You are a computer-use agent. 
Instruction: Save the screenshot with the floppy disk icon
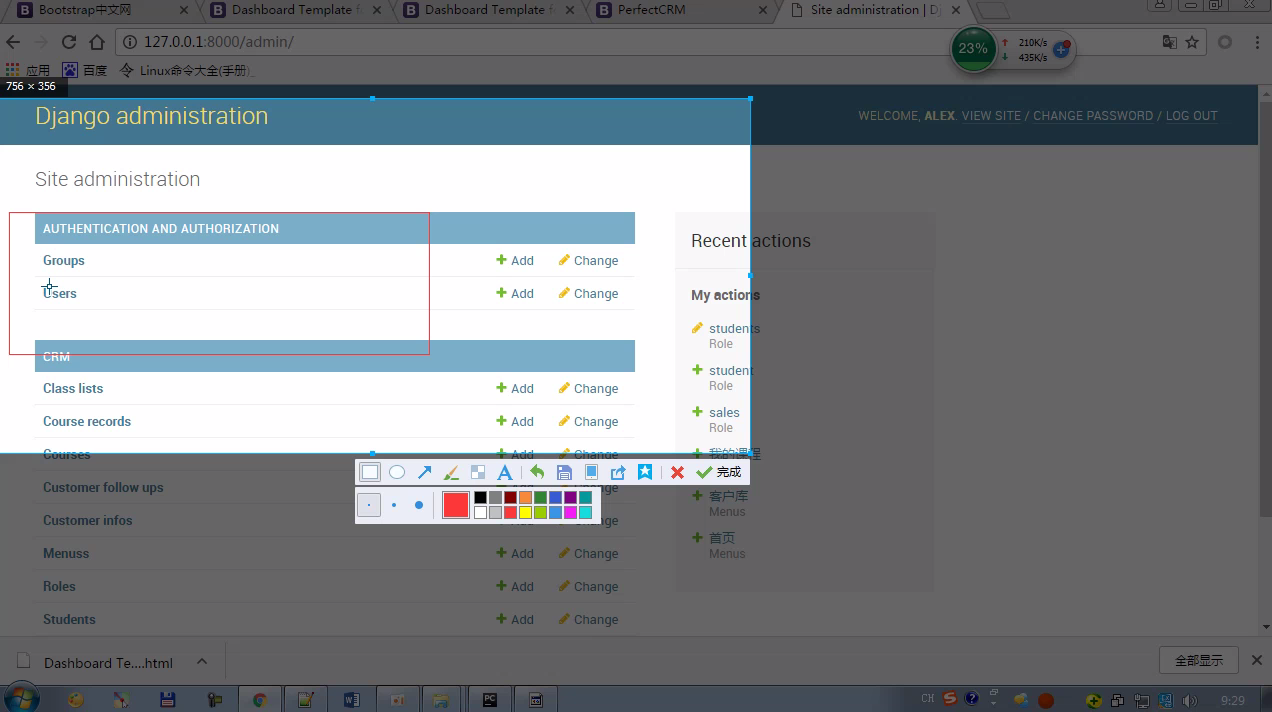click(x=564, y=472)
